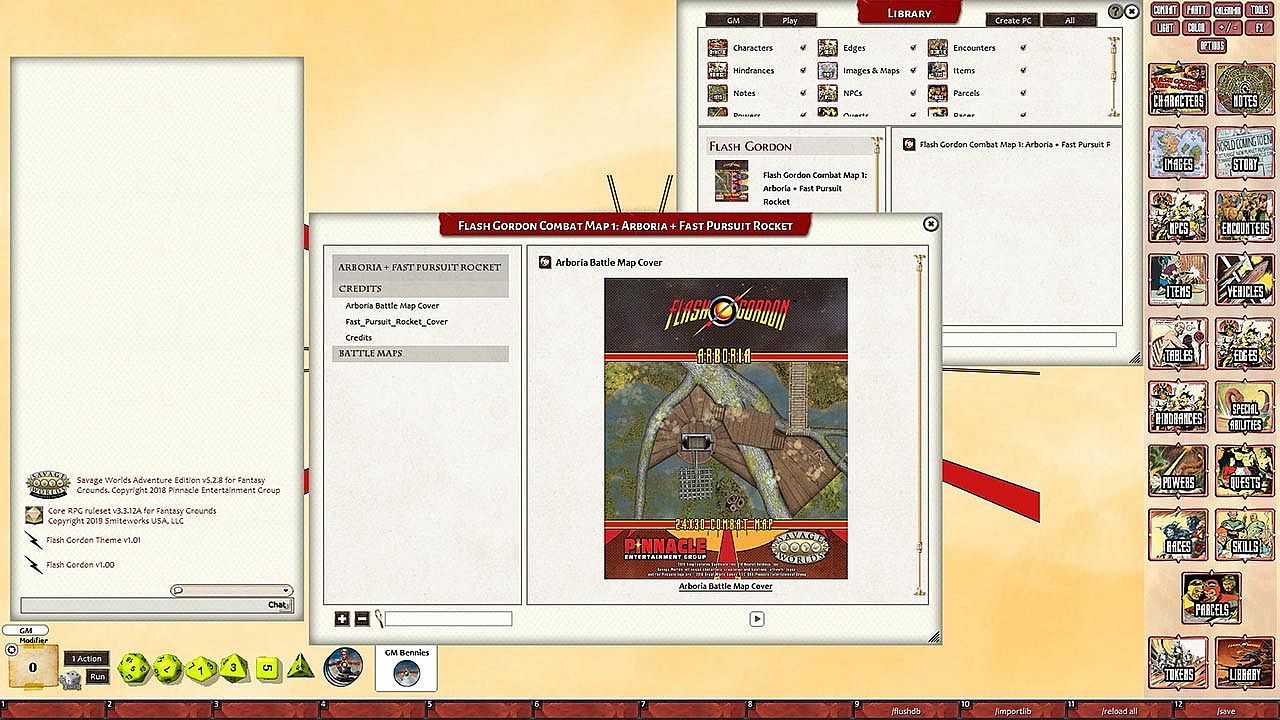The height and width of the screenshot is (720, 1280).
Task: Open the Items sidebar panel
Action: click(1178, 280)
